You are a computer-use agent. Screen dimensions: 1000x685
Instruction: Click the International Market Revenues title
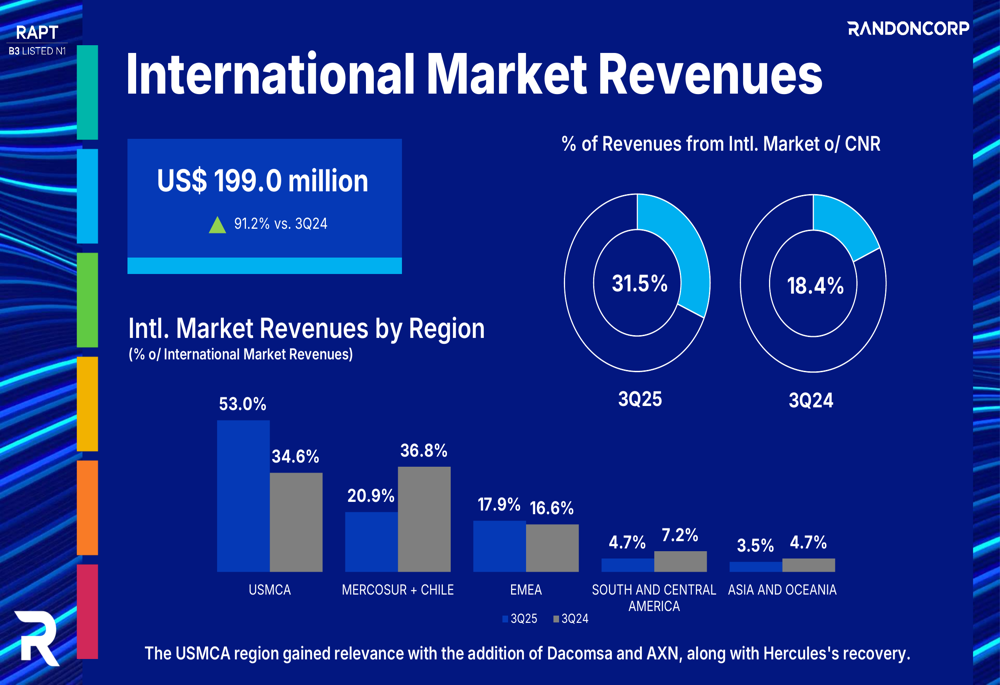tap(474, 75)
